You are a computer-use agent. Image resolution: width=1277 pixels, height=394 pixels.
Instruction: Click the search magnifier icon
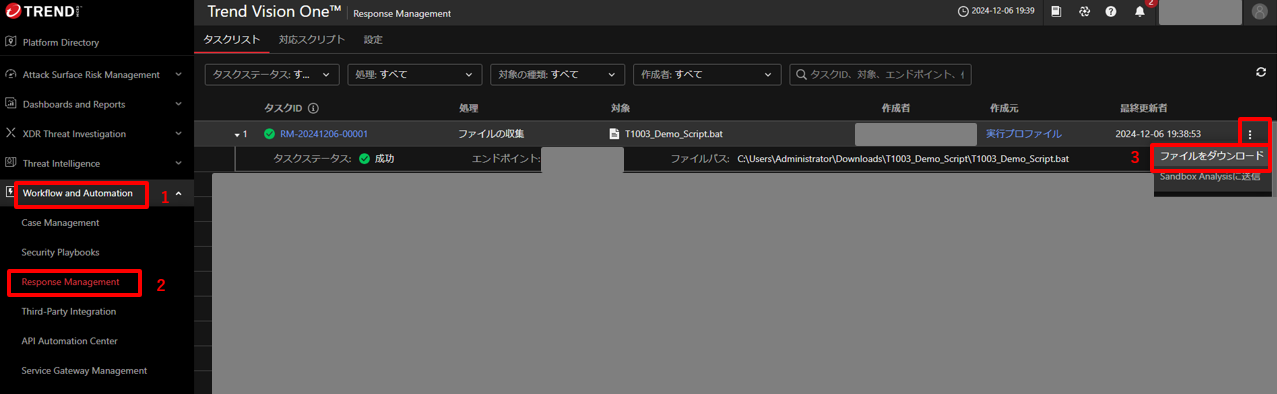point(800,75)
